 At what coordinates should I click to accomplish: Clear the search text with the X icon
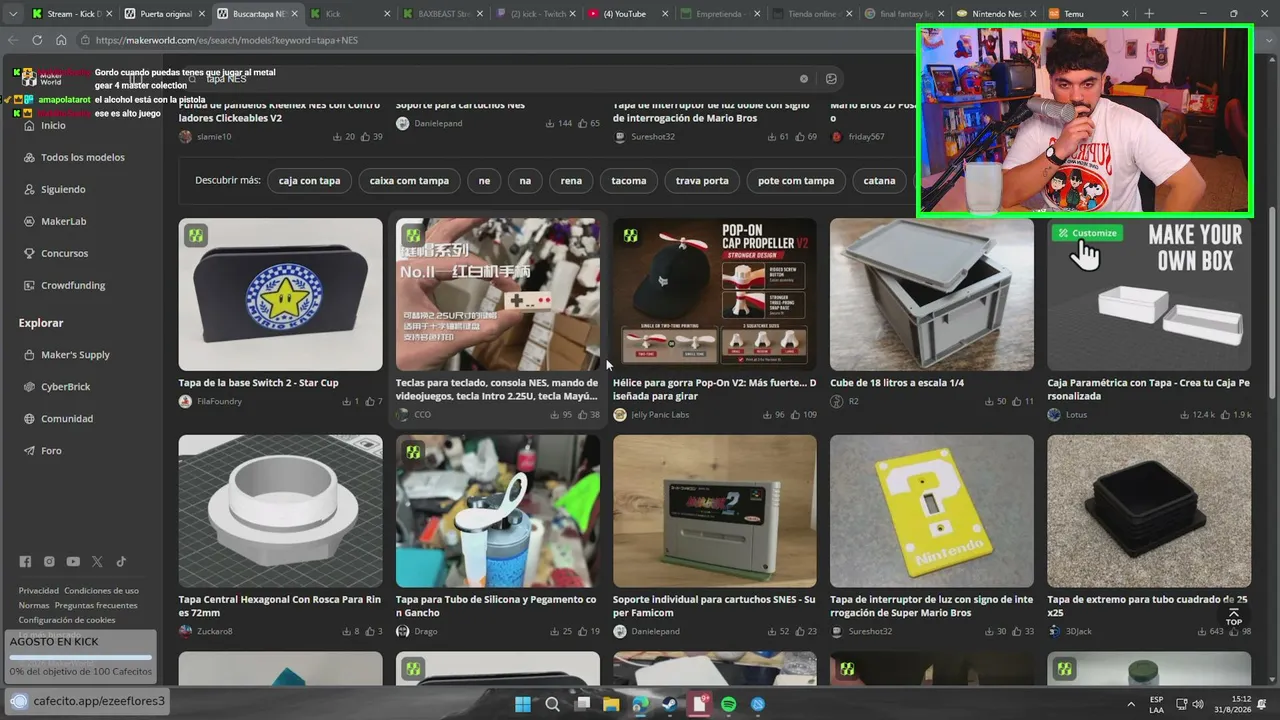point(803,79)
